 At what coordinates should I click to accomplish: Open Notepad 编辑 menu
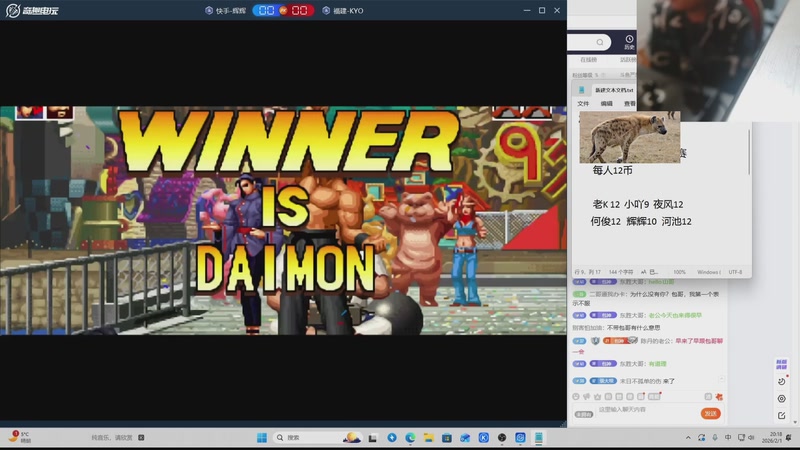point(607,104)
